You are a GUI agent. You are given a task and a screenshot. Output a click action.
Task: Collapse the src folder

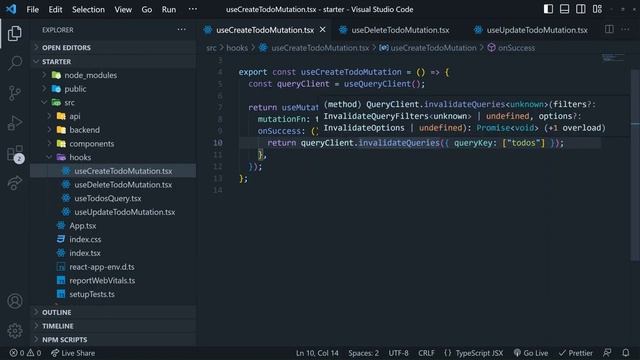(113, 102)
